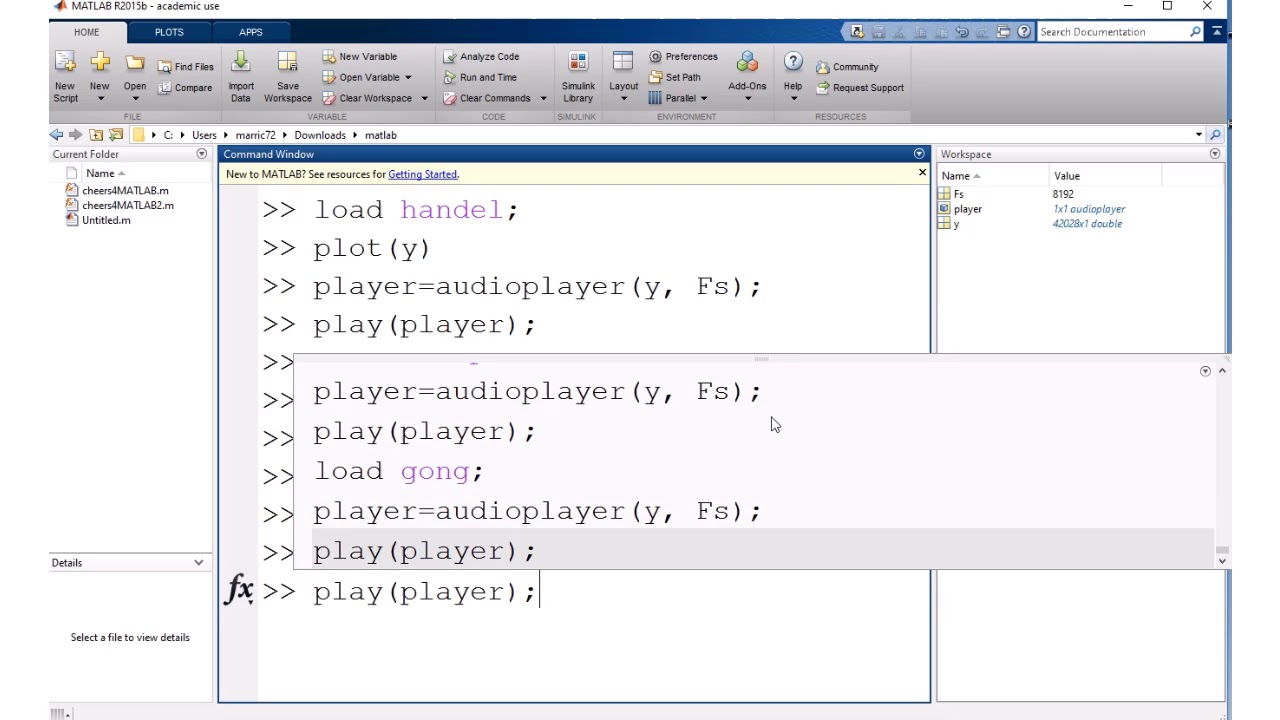Click marric72 in the address path
The width and height of the screenshot is (1280, 720).
pos(255,135)
